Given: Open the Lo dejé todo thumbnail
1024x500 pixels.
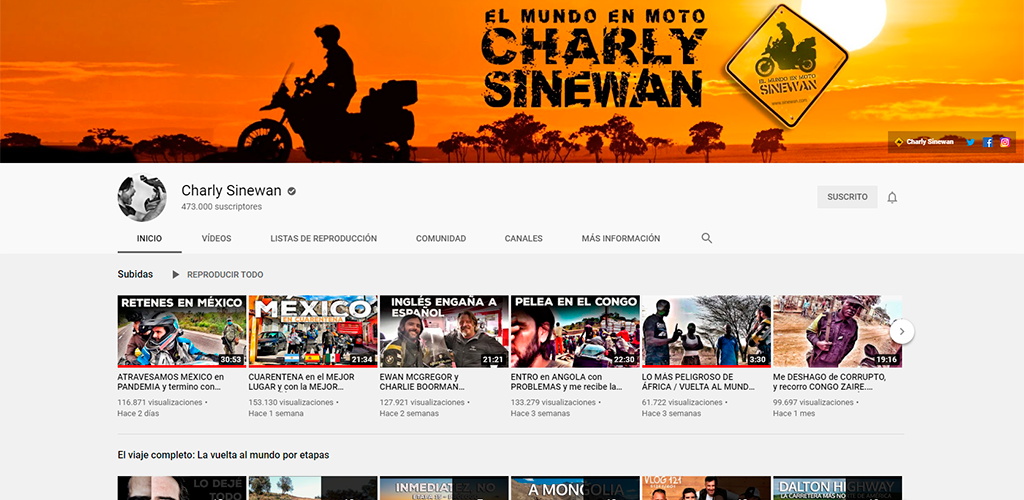Looking at the screenshot, I should pyautogui.click(x=182, y=488).
